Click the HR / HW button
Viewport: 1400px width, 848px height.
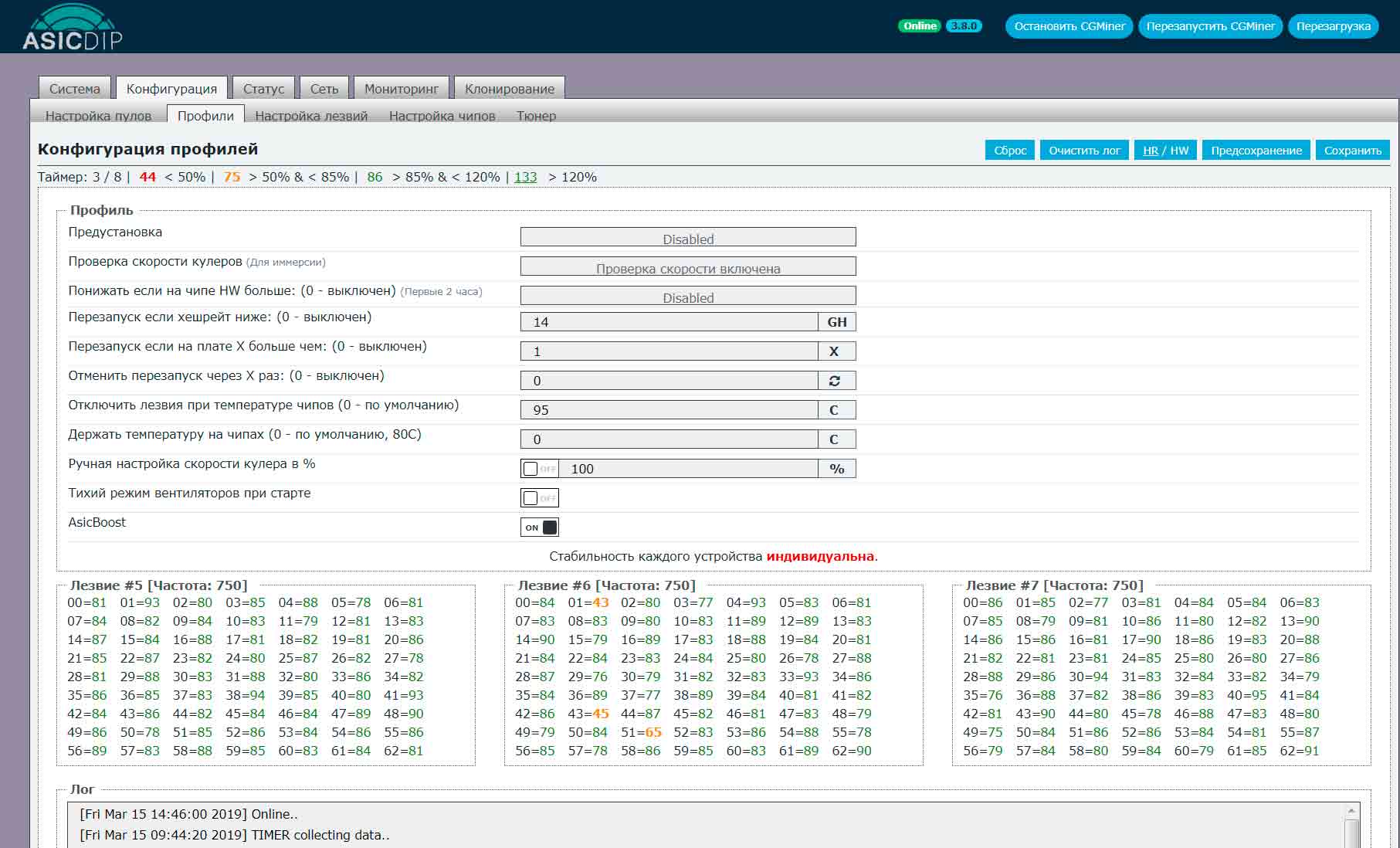coord(1165,151)
